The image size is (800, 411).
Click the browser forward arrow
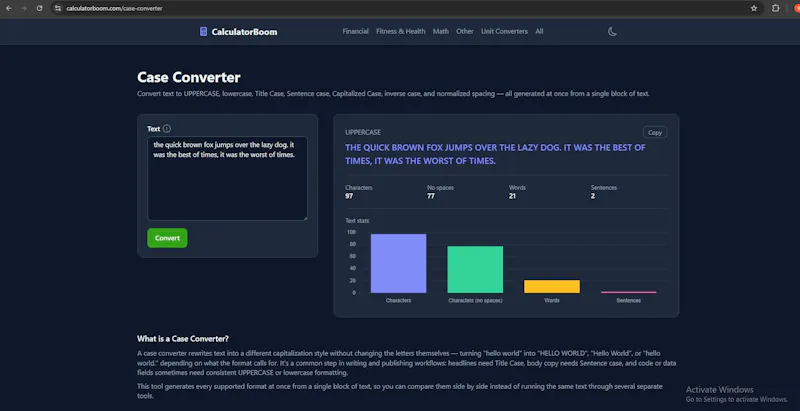point(24,8)
